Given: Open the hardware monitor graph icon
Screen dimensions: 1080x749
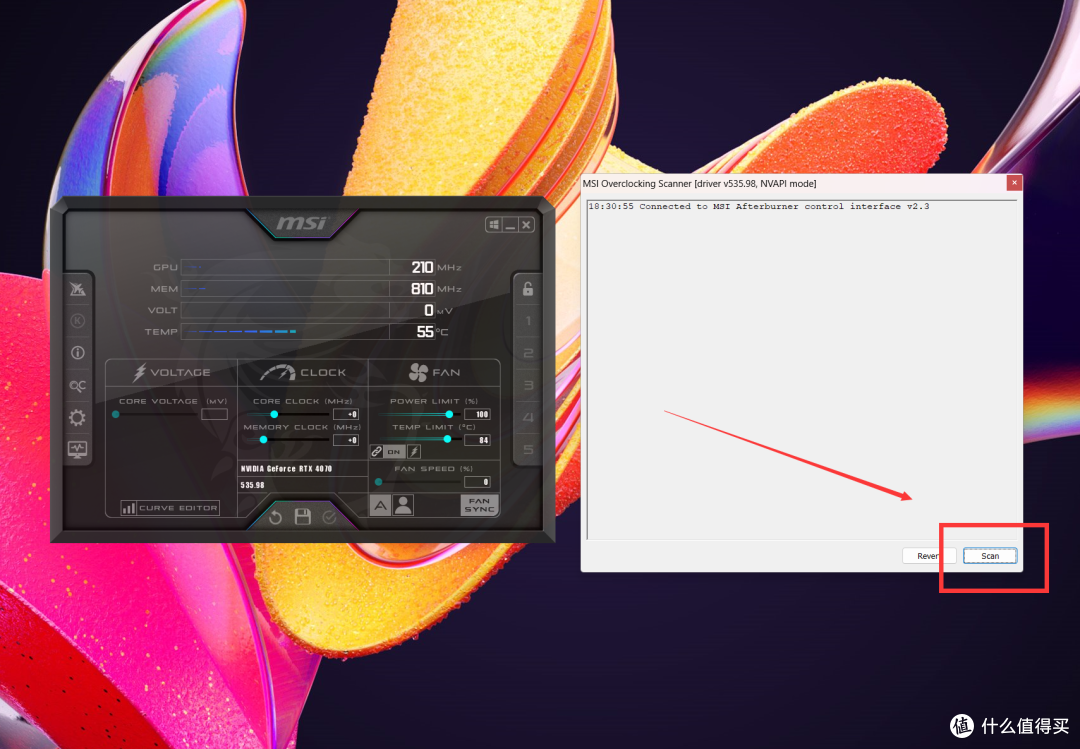Looking at the screenshot, I should 77,449.
